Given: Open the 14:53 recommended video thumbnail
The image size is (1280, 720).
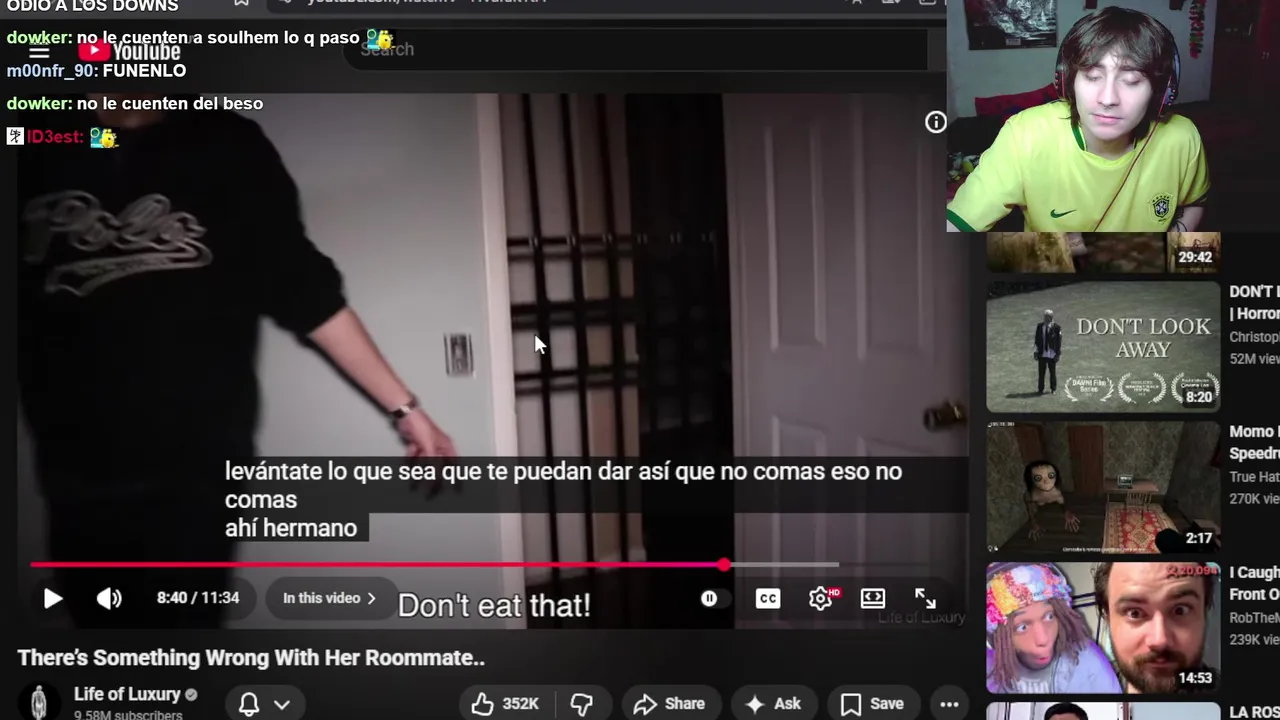Looking at the screenshot, I should pyautogui.click(x=1103, y=628).
